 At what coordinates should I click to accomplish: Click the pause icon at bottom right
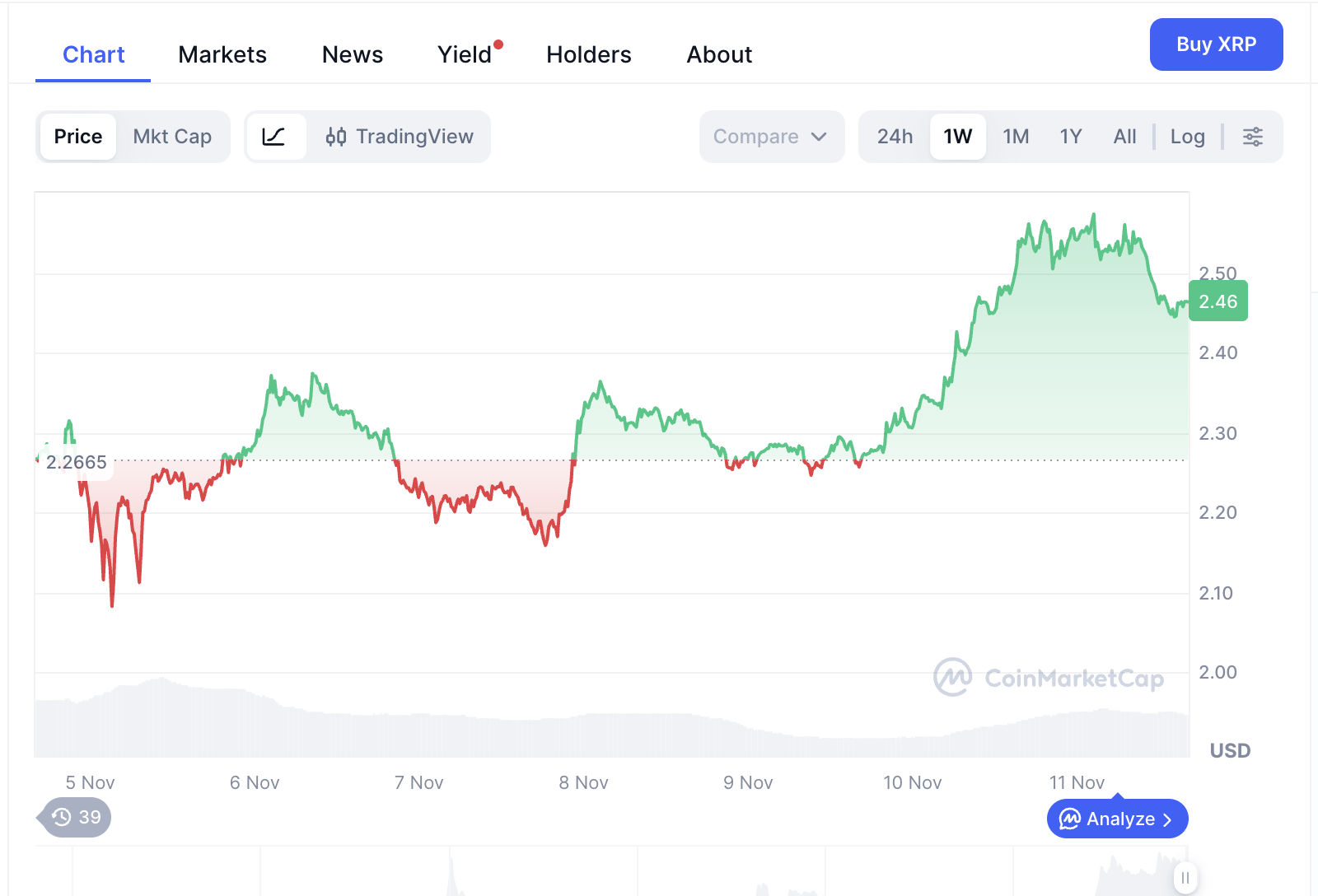(1185, 877)
